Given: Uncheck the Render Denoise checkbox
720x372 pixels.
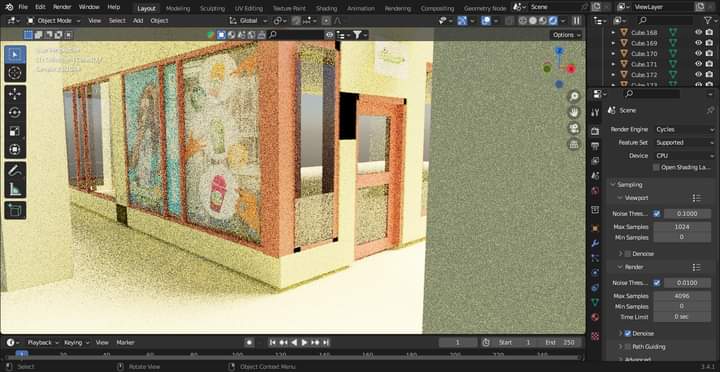Looking at the screenshot, I should [628, 333].
